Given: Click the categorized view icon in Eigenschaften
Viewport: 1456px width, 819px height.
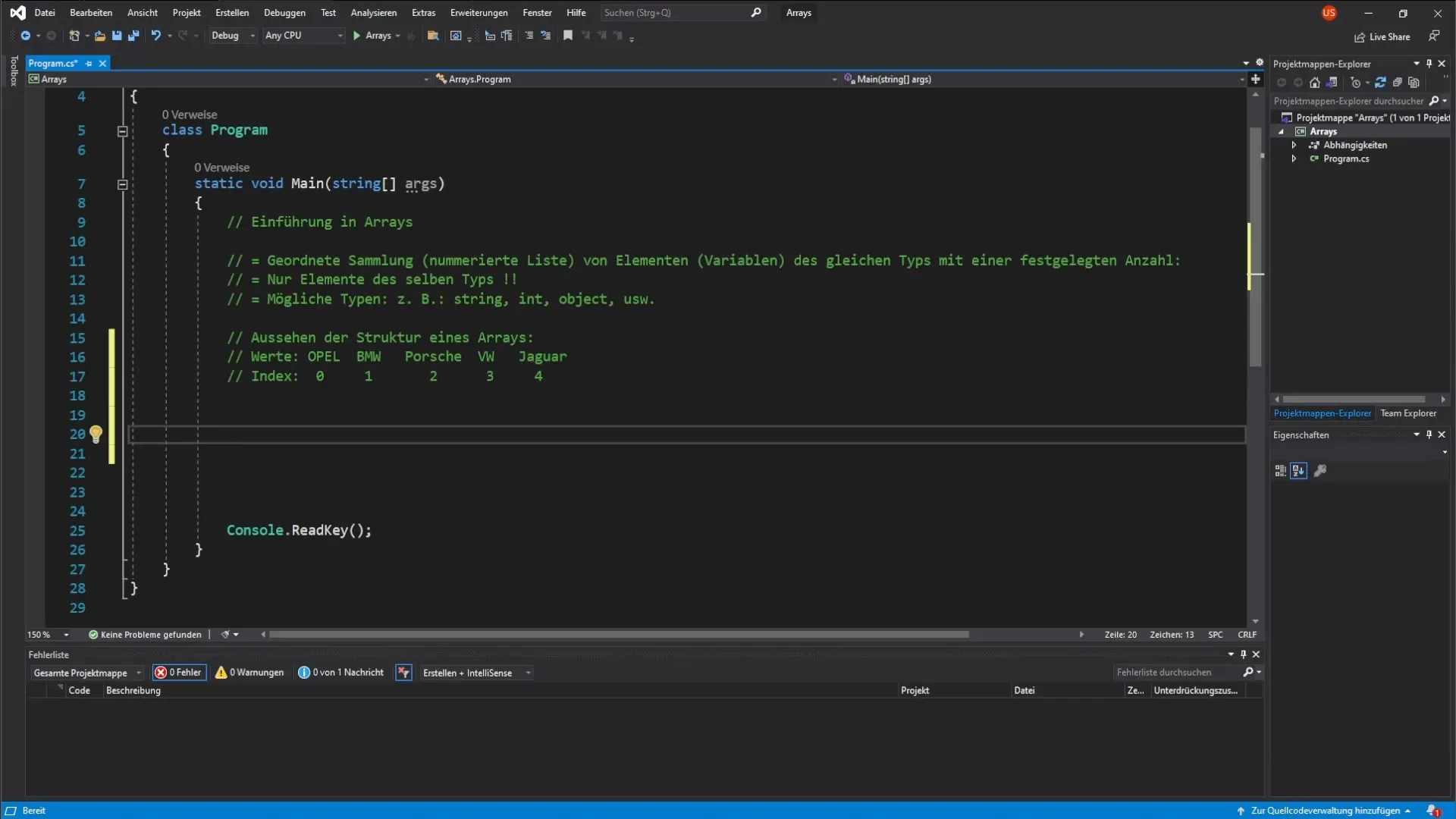Looking at the screenshot, I should tap(1280, 471).
